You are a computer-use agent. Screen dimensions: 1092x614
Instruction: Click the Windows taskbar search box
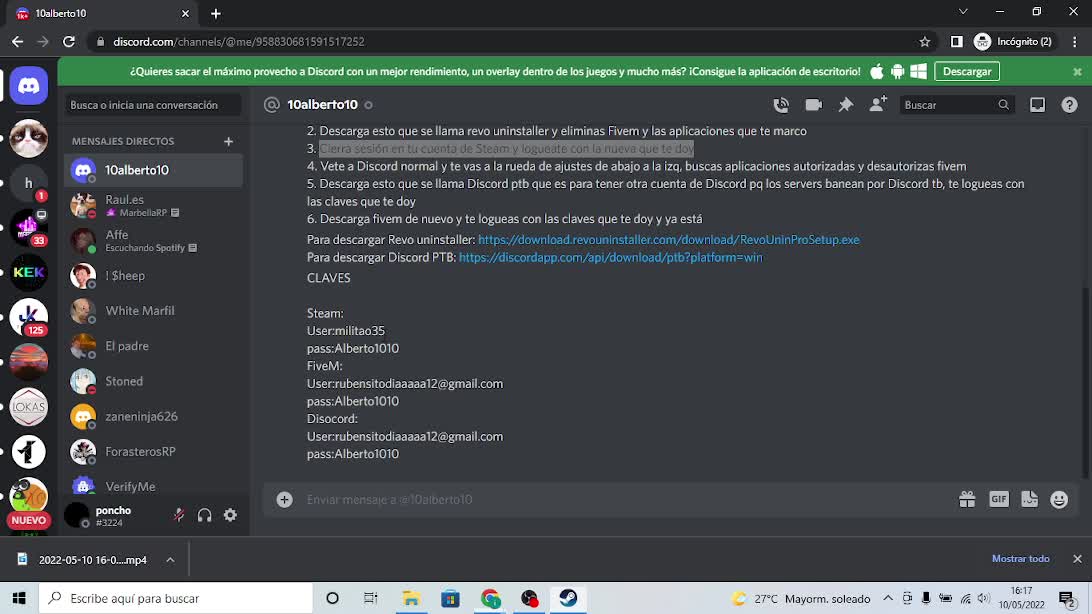pyautogui.click(x=176, y=598)
